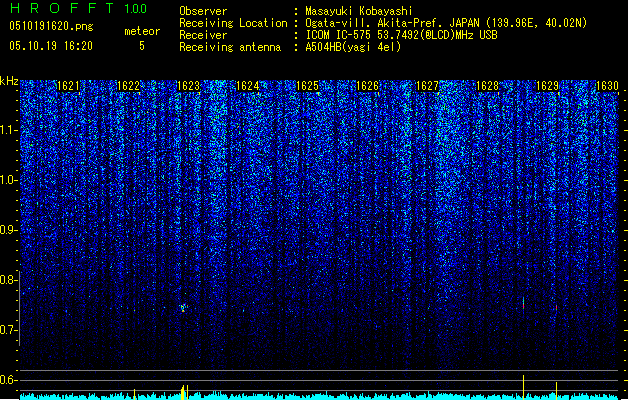
Task: Select the file name 0510191620.png
Action: tap(51, 27)
